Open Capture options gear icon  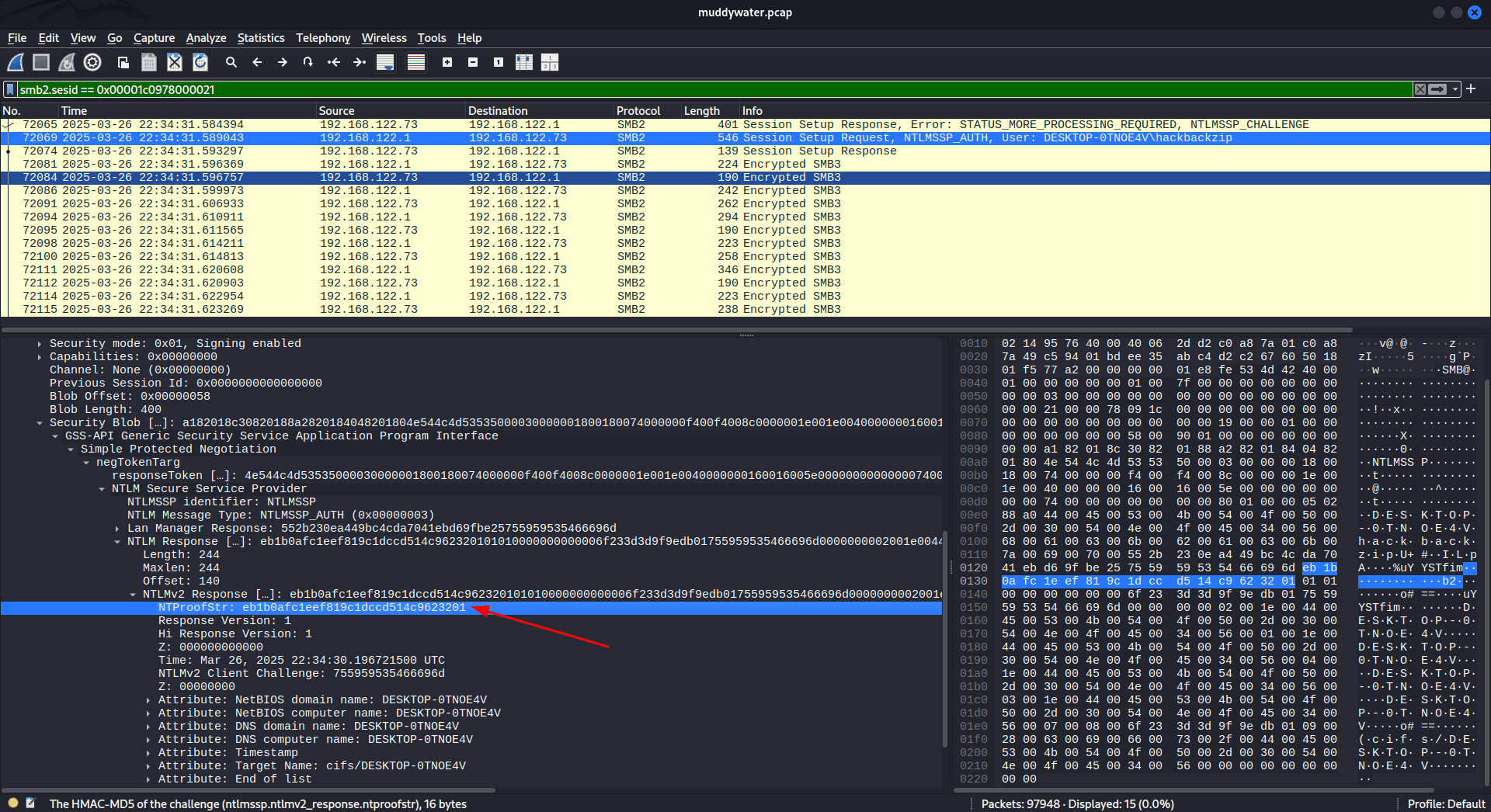coord(92,62)
